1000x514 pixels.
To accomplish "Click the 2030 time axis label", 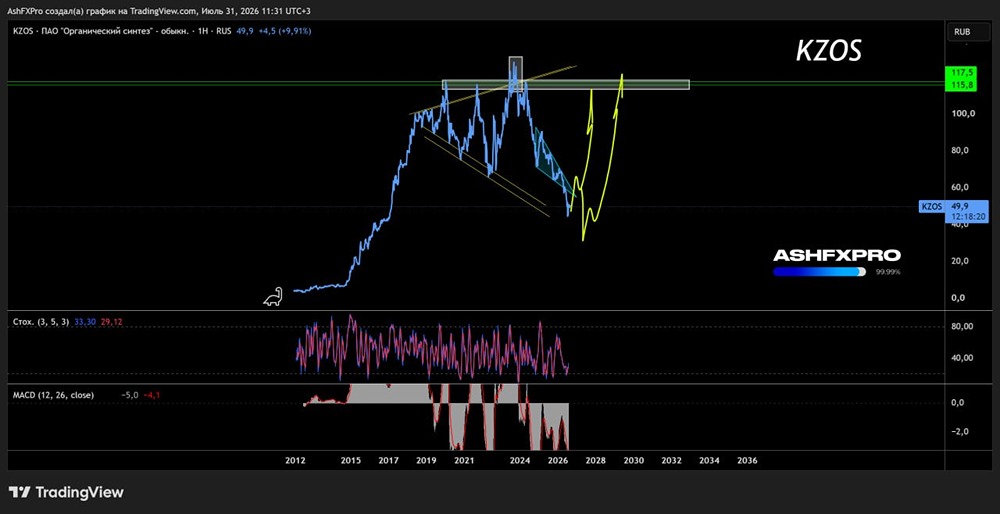I will (x=633, y=460).
